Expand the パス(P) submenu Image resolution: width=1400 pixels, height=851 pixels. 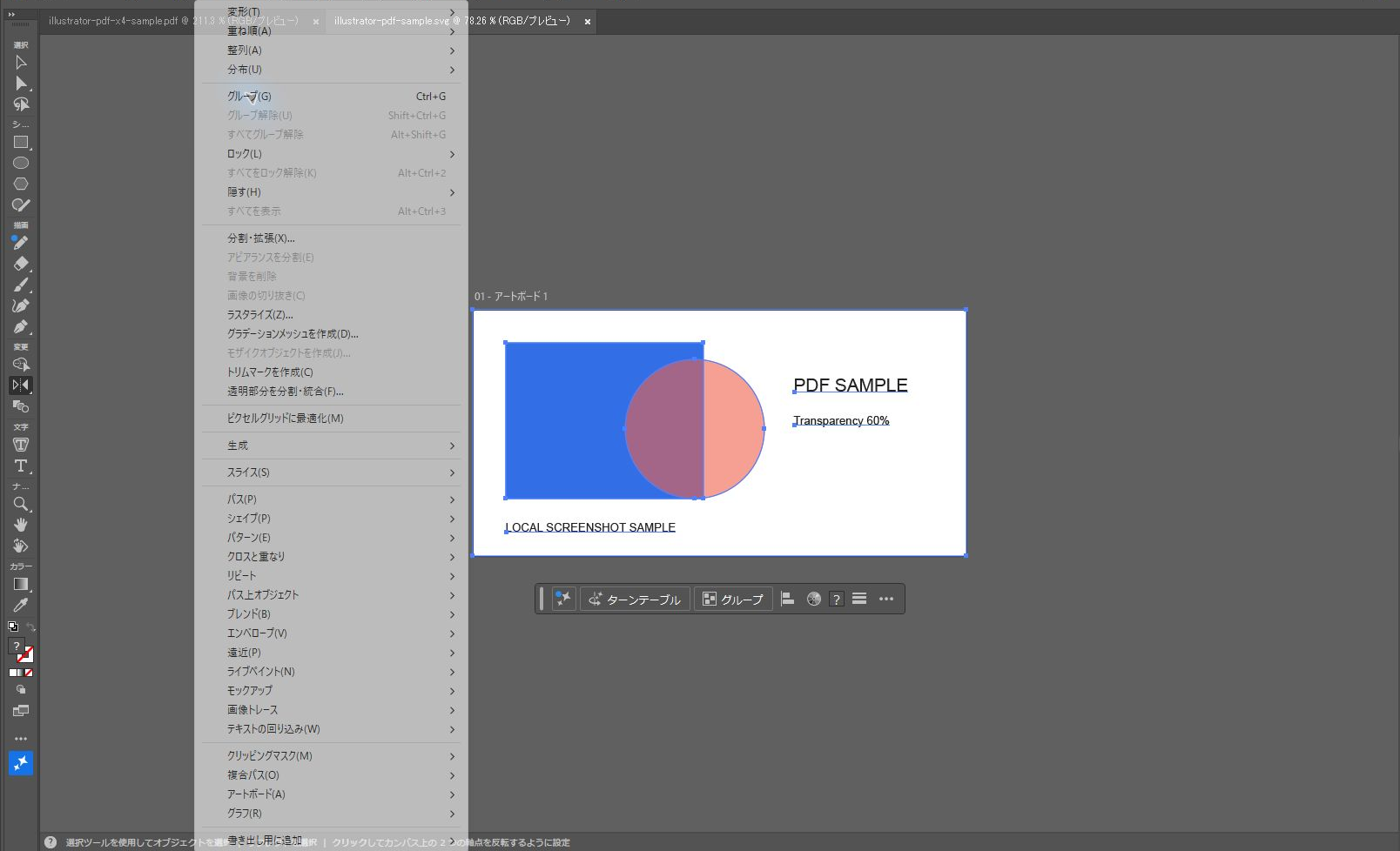click(x=331, y=499)
